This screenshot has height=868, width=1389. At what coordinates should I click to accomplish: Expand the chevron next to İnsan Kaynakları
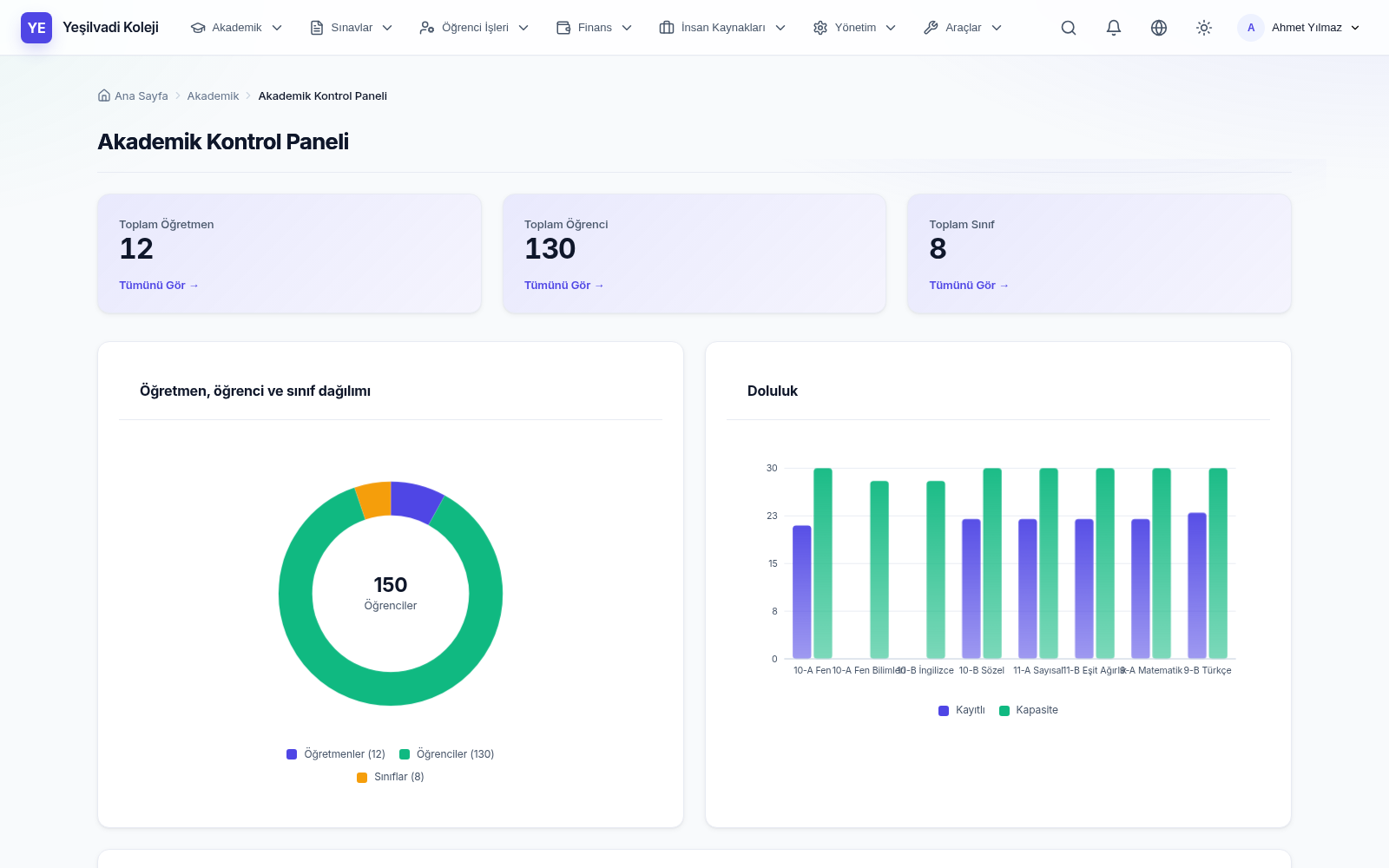tap(780, 28)
